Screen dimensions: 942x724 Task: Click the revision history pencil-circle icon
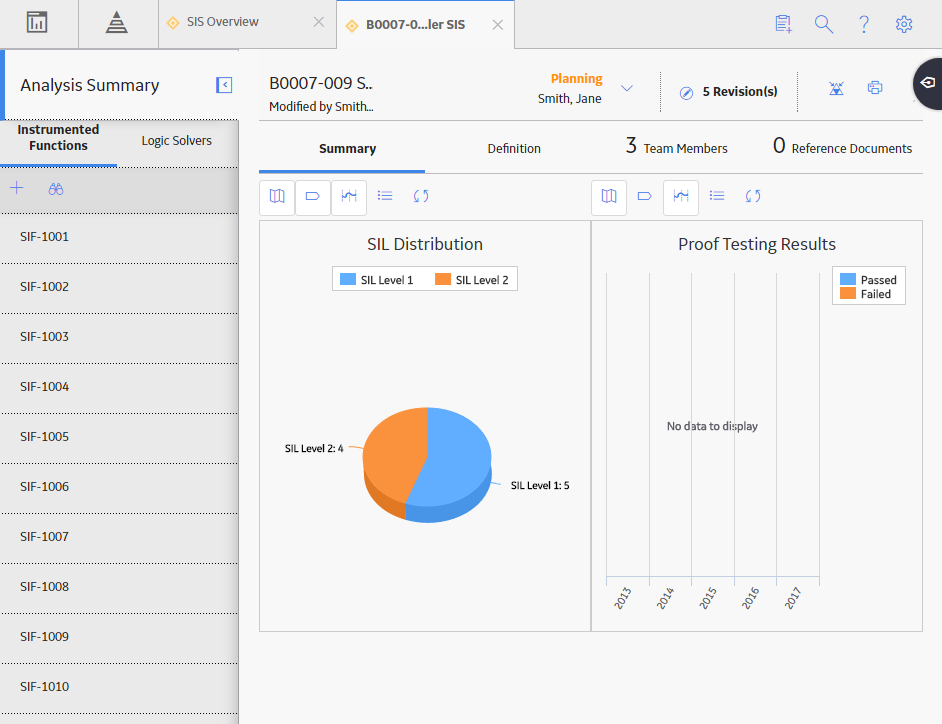click(686, 93)
